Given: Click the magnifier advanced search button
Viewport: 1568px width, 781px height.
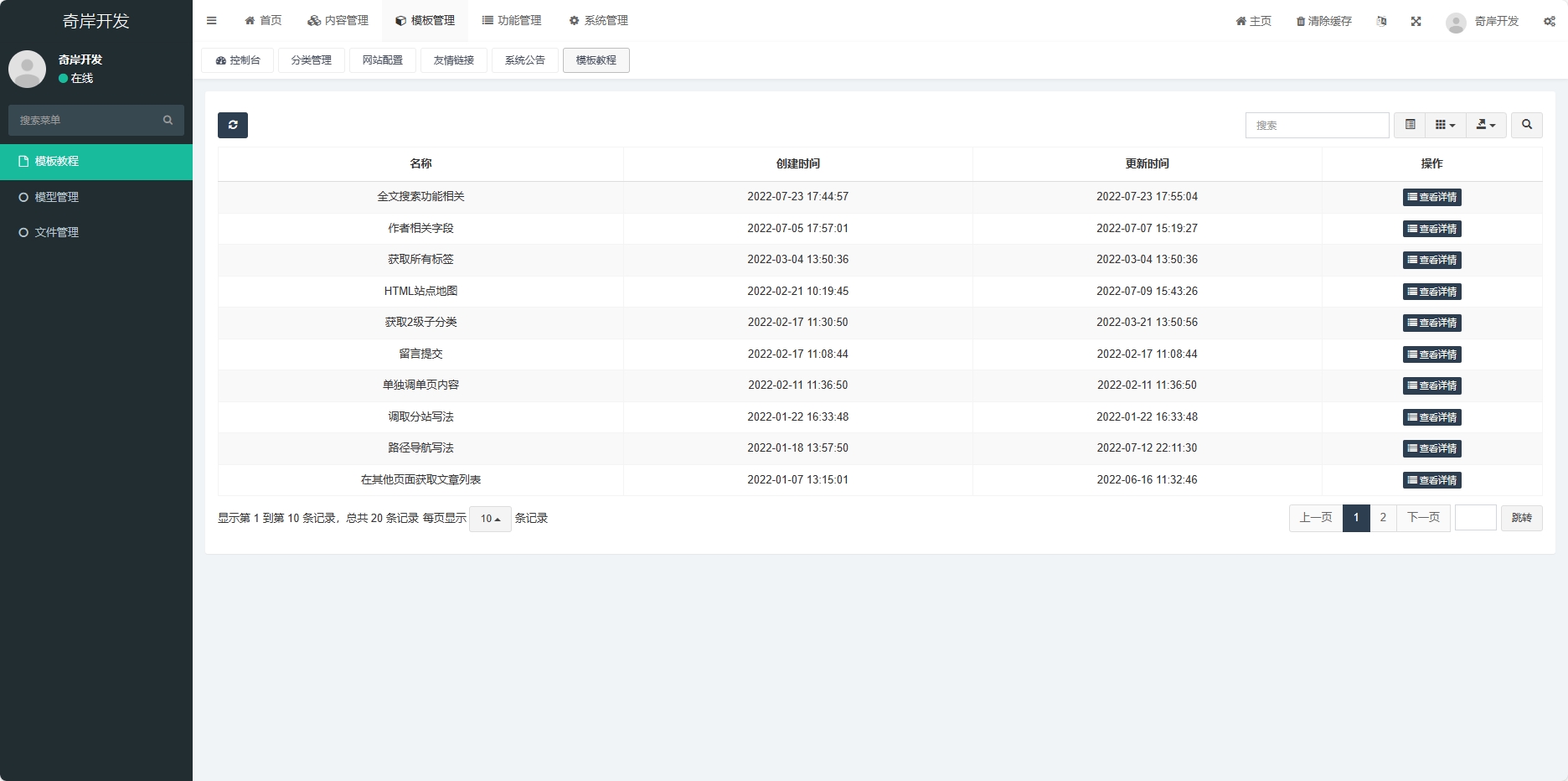Looking at the screenshot, I should click(x=1526, y=125).
